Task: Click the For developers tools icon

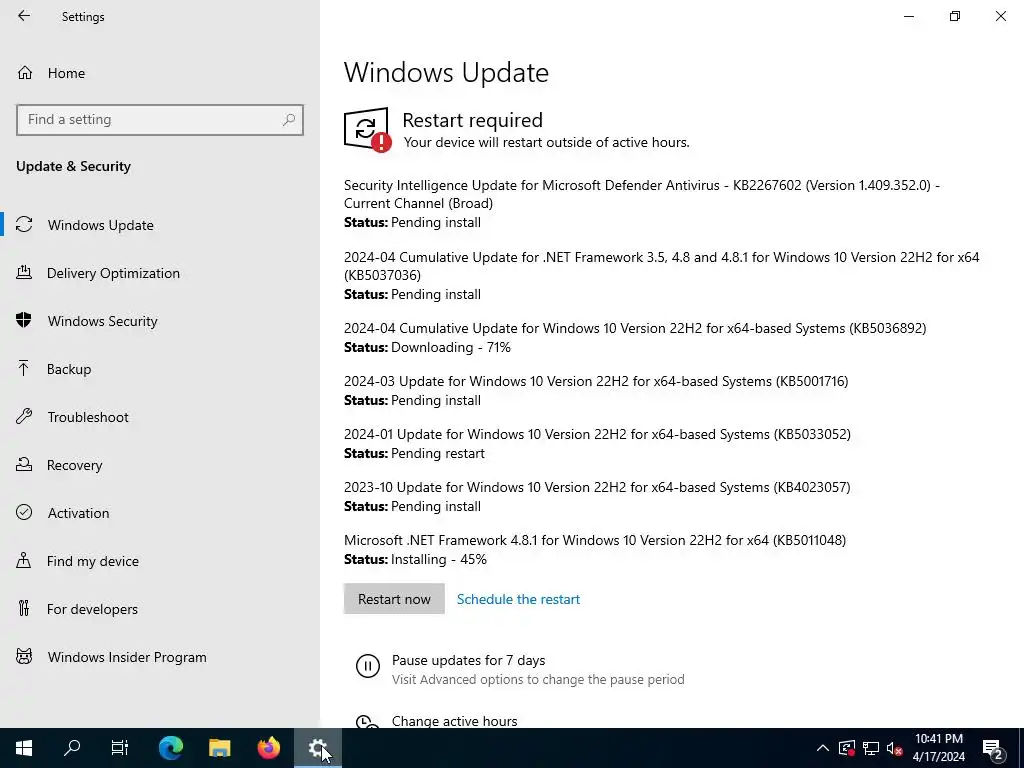Action: tap(24, 609)
